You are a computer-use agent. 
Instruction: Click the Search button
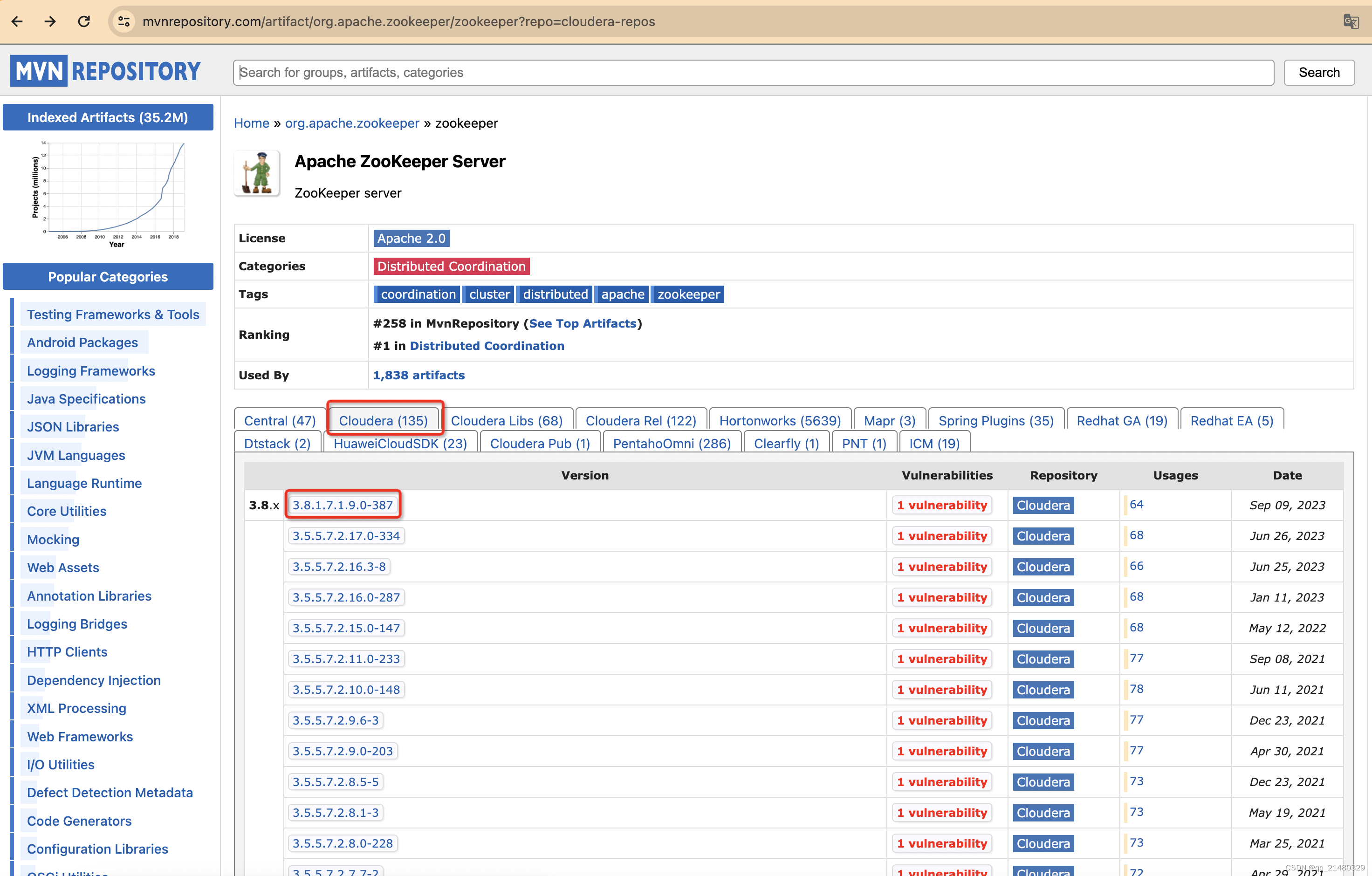pos(1318,73)
